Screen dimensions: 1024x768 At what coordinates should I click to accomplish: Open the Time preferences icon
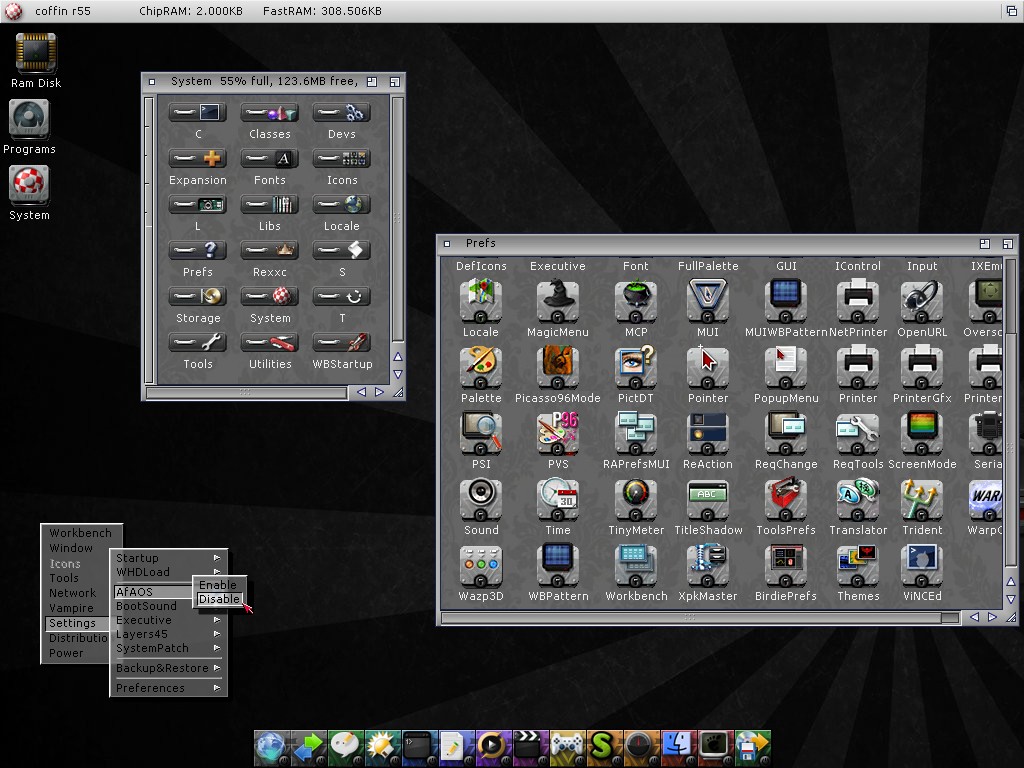pyautogui.click(x=558, y=498)
